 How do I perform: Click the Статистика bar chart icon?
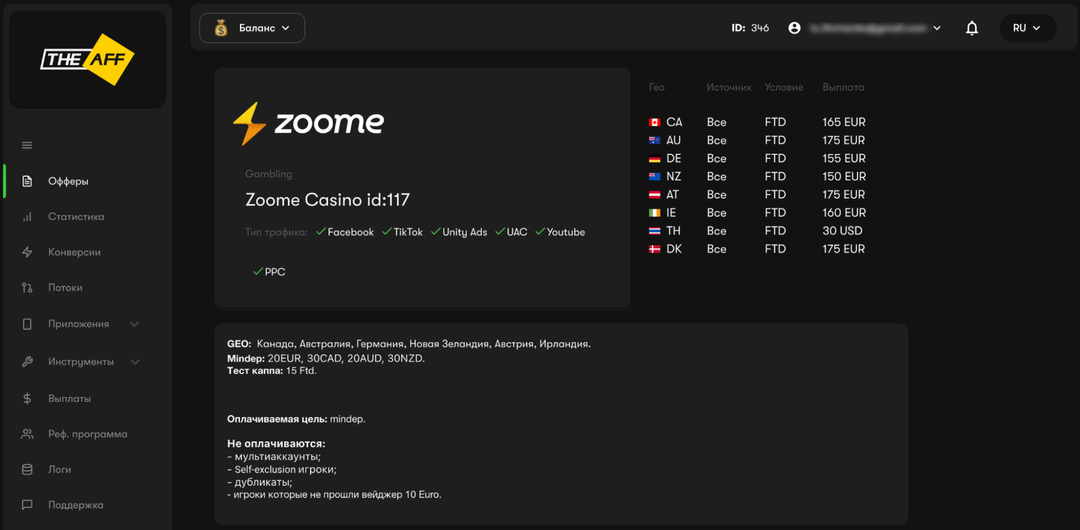point(27,217)
